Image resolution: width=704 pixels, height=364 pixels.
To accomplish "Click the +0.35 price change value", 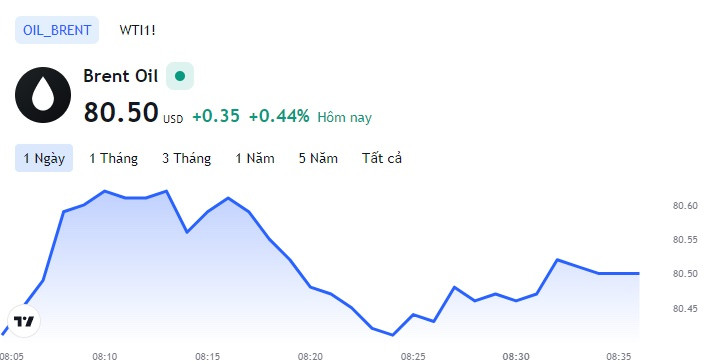I will 216,116.
